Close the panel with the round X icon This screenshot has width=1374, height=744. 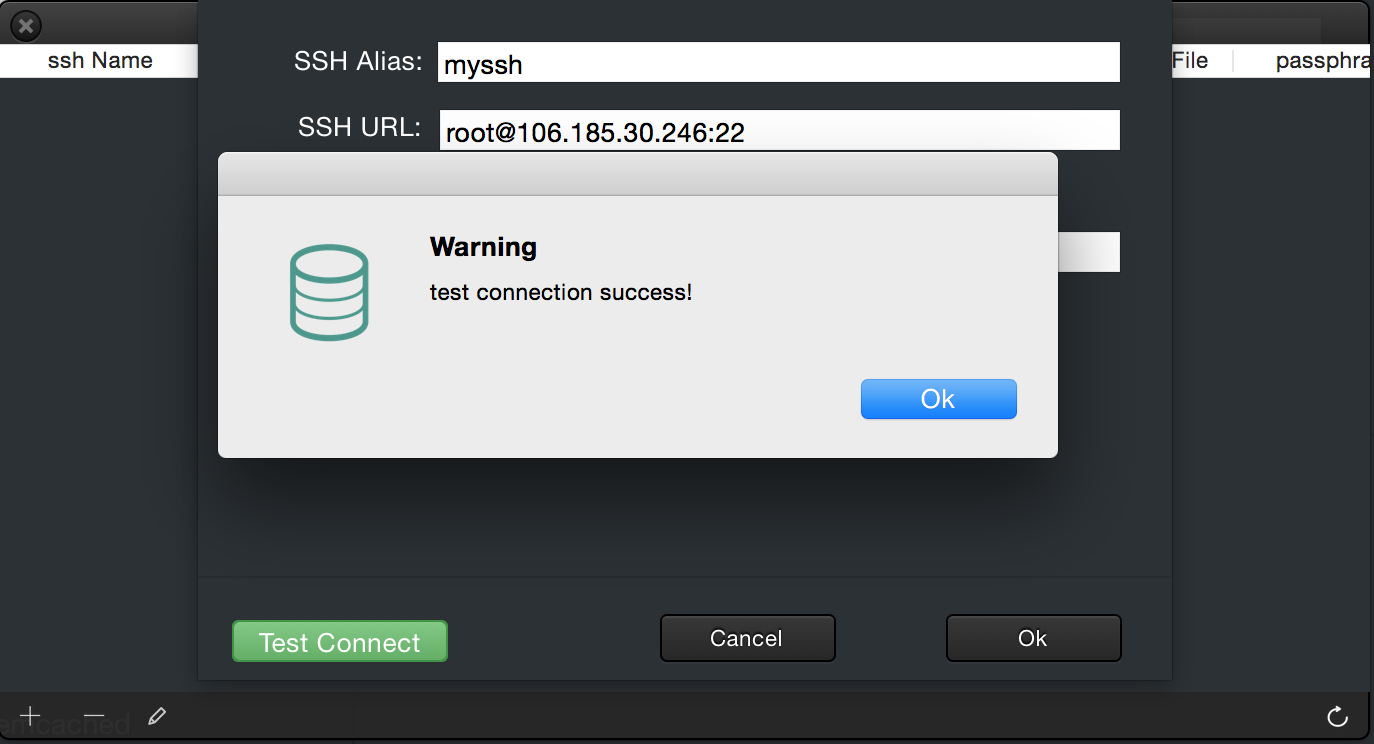[x=26, y=26]
